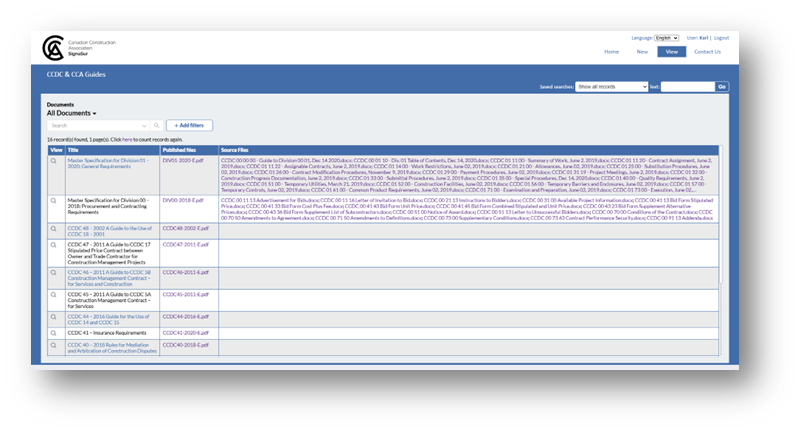Open the Language dropdown
The image size is (801, 432).
click(666, 37)
